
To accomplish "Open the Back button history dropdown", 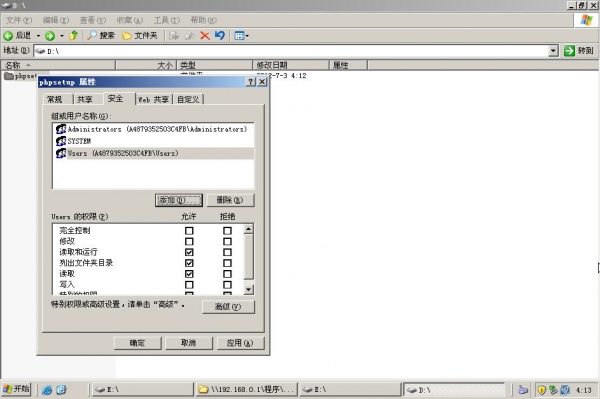I will point(38,36).
